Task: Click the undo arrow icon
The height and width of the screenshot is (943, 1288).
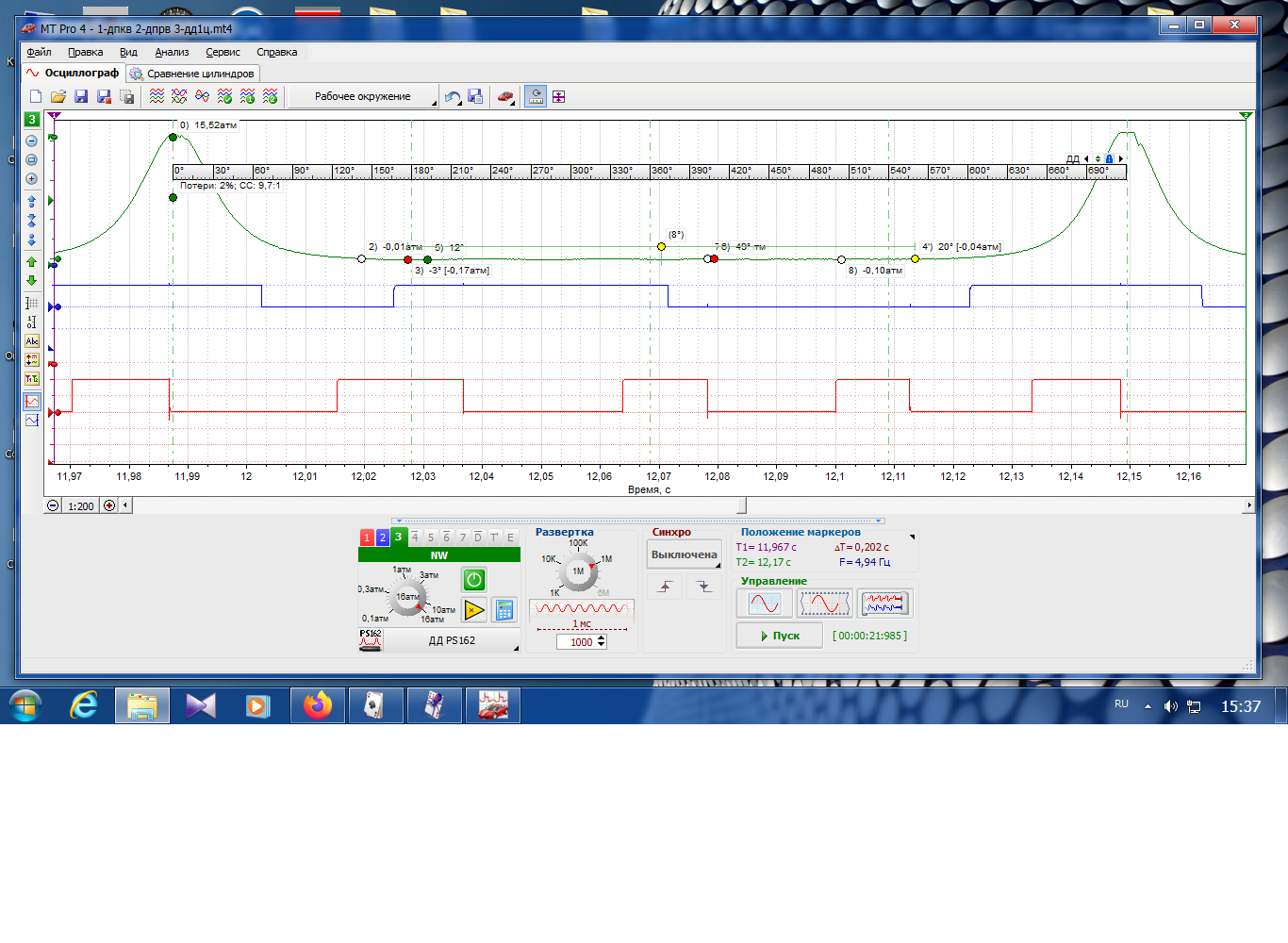Action: pyautogui.click(x=453, y=96)
